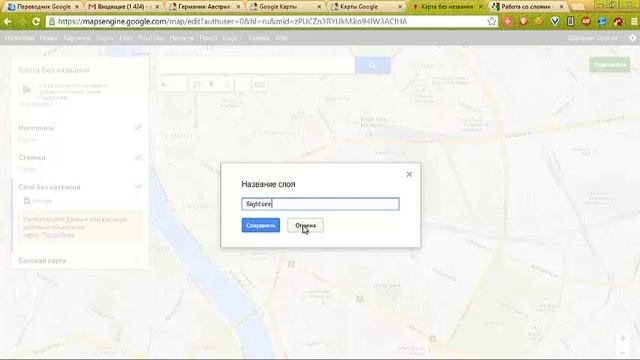Viewport: 640px width, 360px height.
Task: Click the blue V extension icon
Action: (x=555, y=21)
